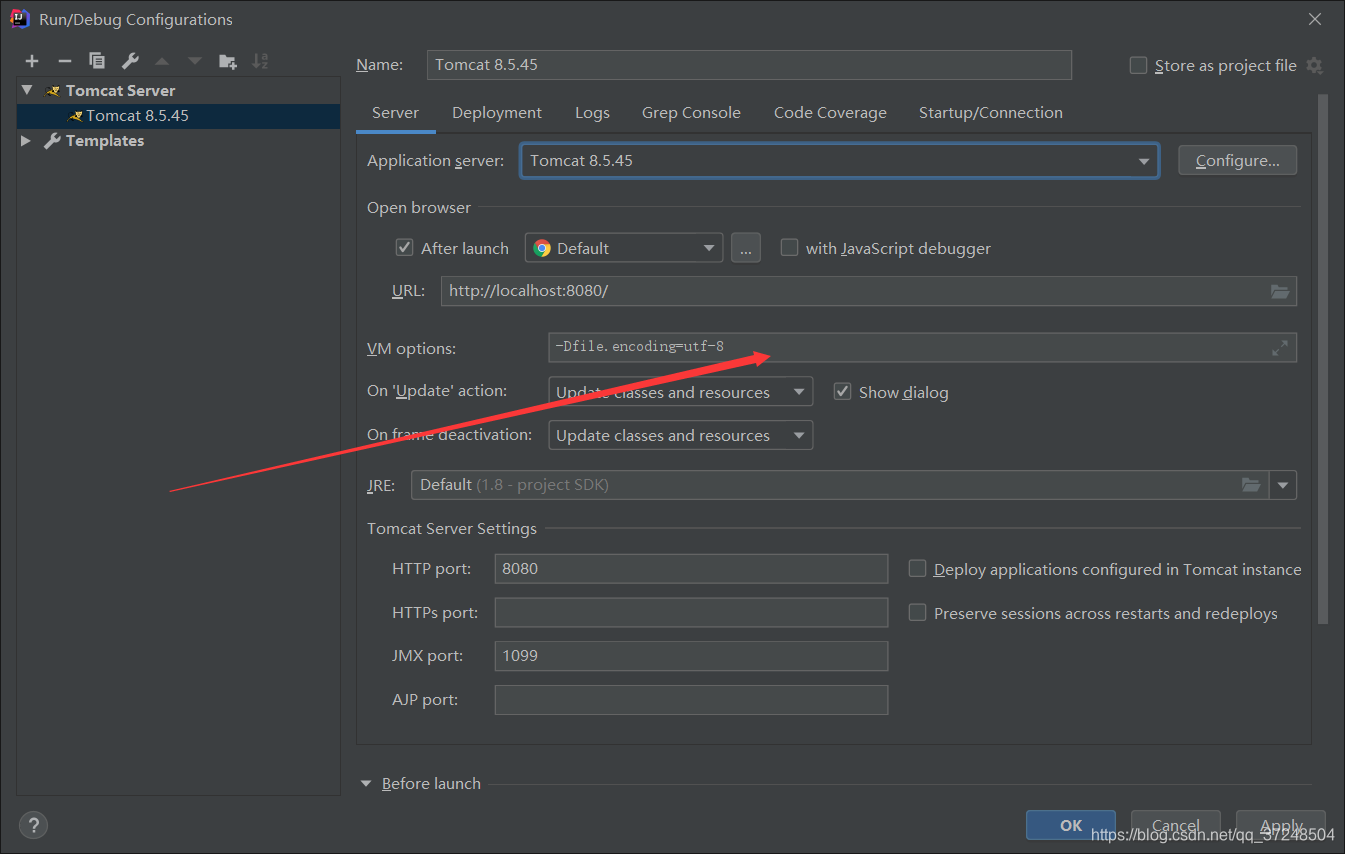
Task: Open On frame deactivation dropdown
Action: click(680, 435)
